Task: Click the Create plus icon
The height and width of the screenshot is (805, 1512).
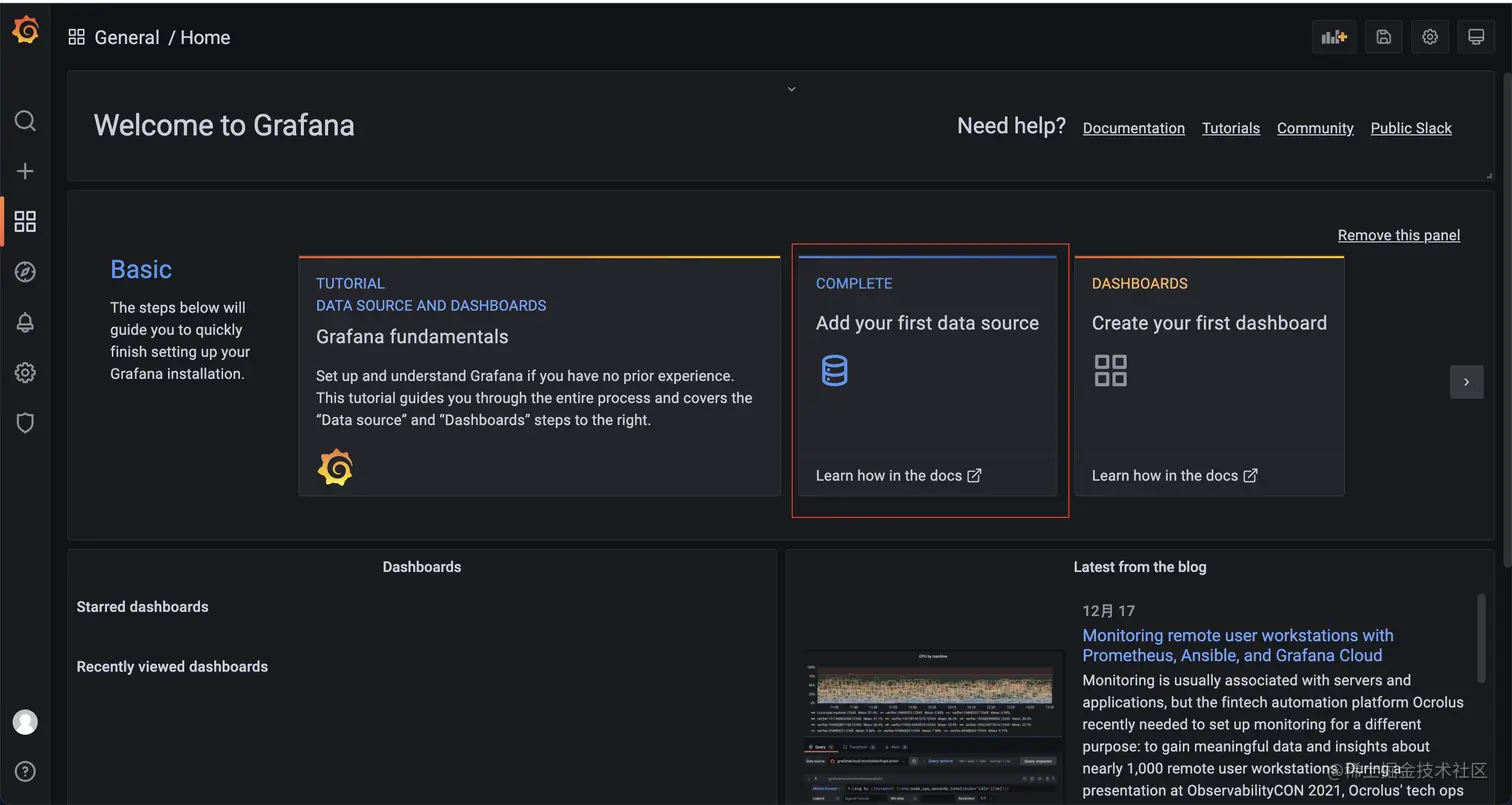Action: coord(25,171)
